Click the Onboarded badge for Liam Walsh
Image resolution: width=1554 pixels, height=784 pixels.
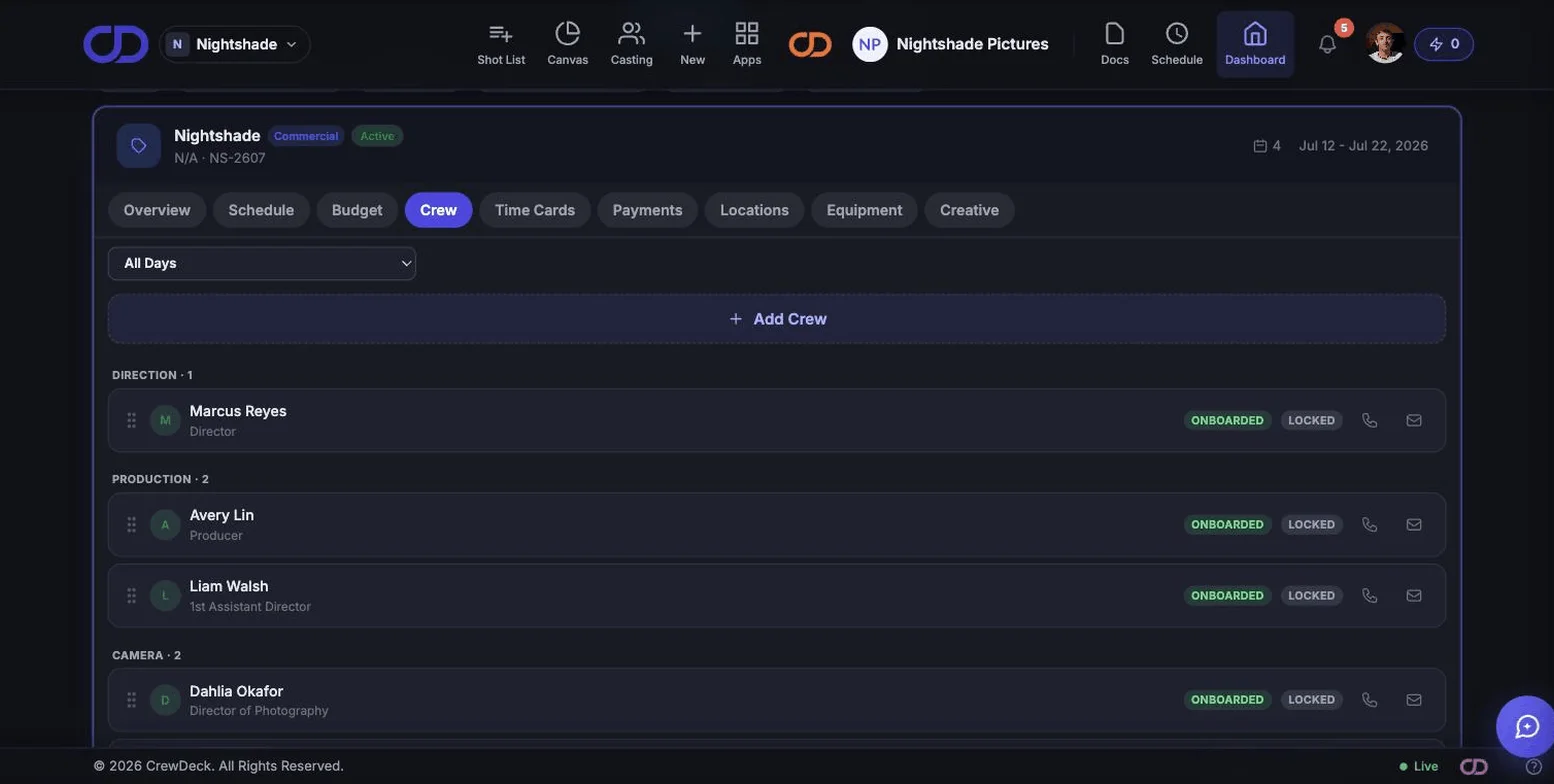tap(1227, 596)
